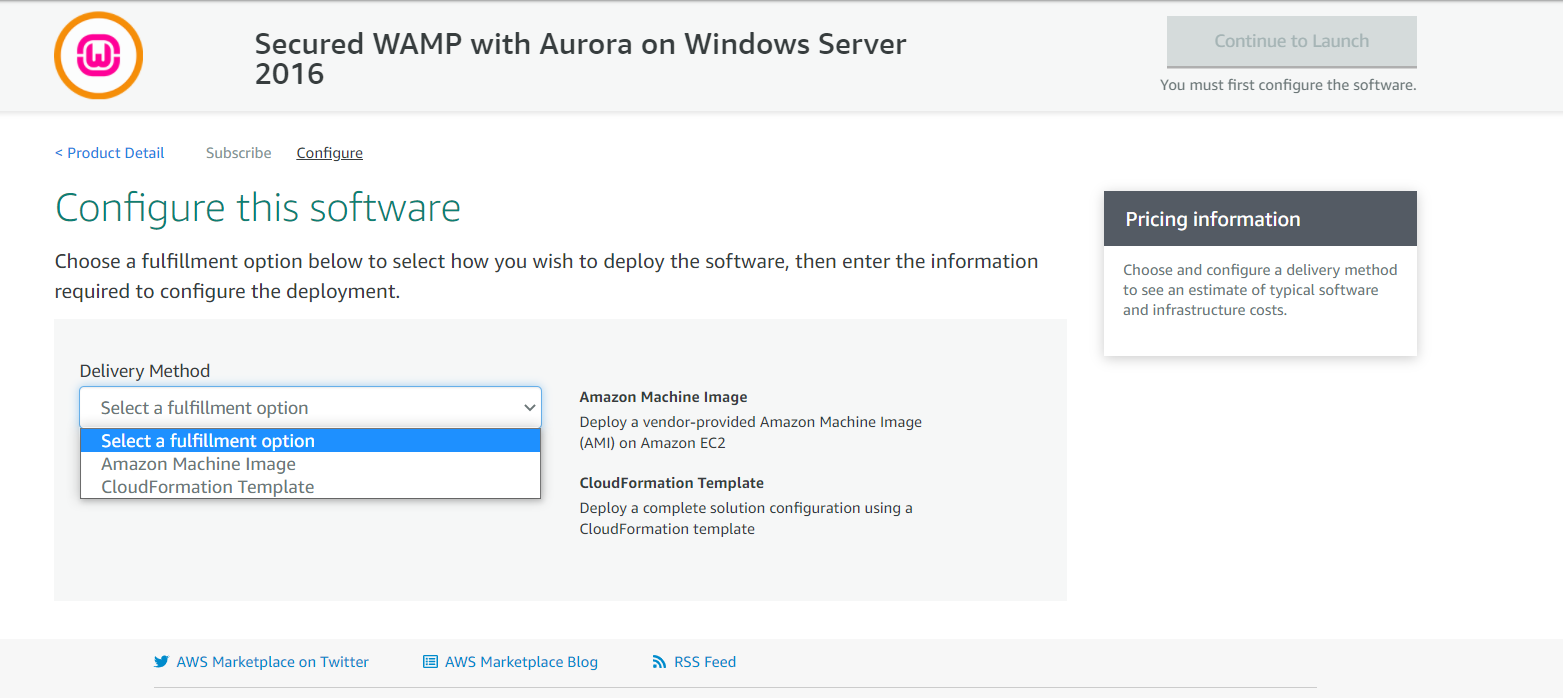Viewport: 1563px width, 698px height.
Task: Open the RSS Feed link
Action: [705, 662]
